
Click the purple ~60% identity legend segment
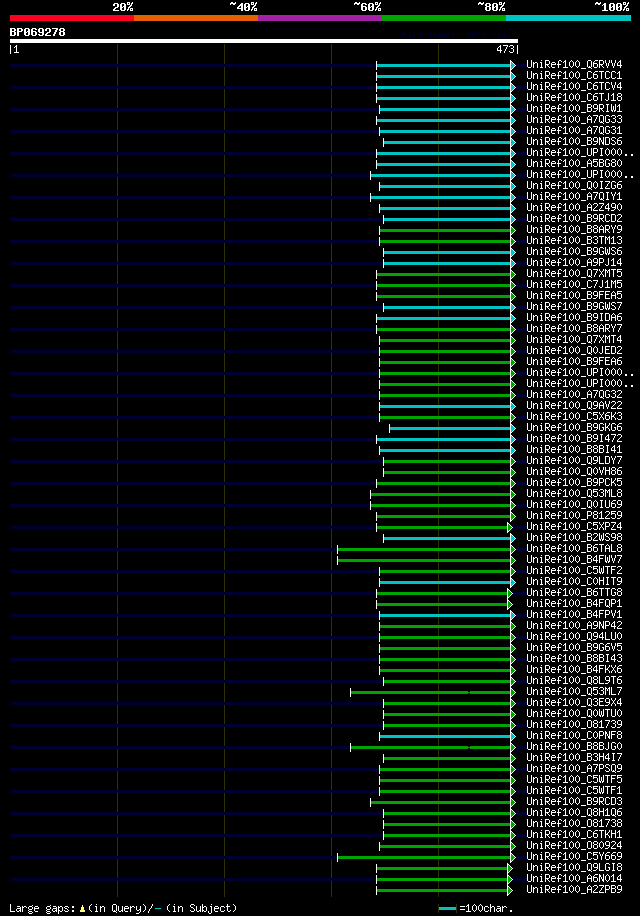click(320, 18)
